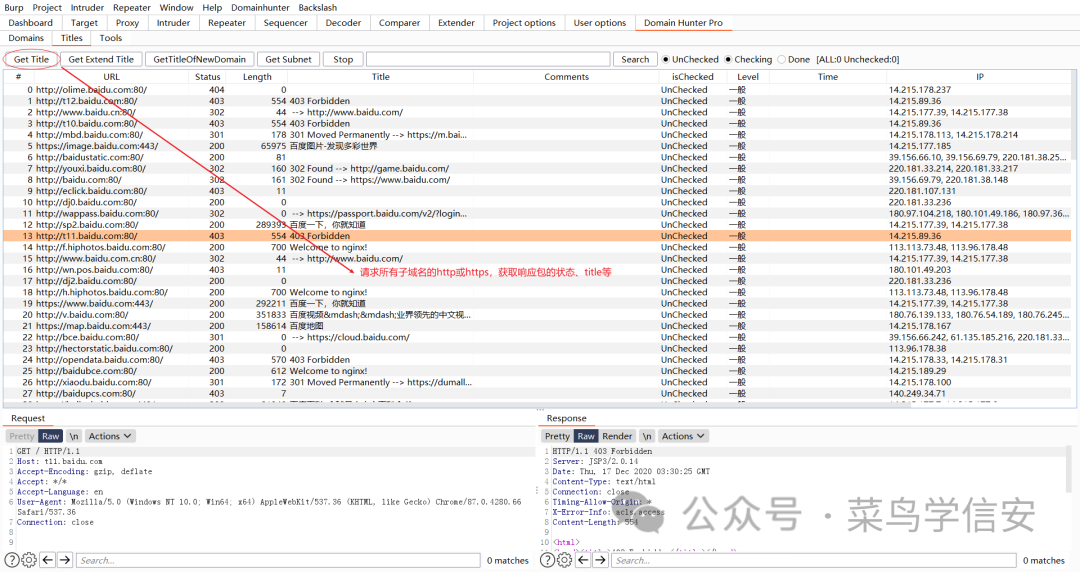Image resolution: width=1080 pixels, height=572 pixels.
Task: Open help icon in Response panel
Action: coord(547,560)
